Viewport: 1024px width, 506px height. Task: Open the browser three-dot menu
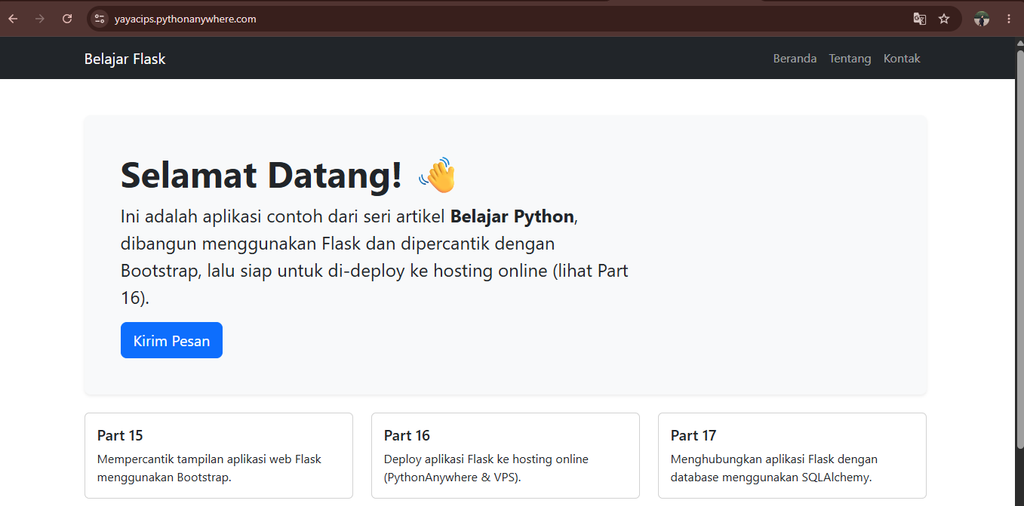pyautogui.click(x=1009, y=19)
